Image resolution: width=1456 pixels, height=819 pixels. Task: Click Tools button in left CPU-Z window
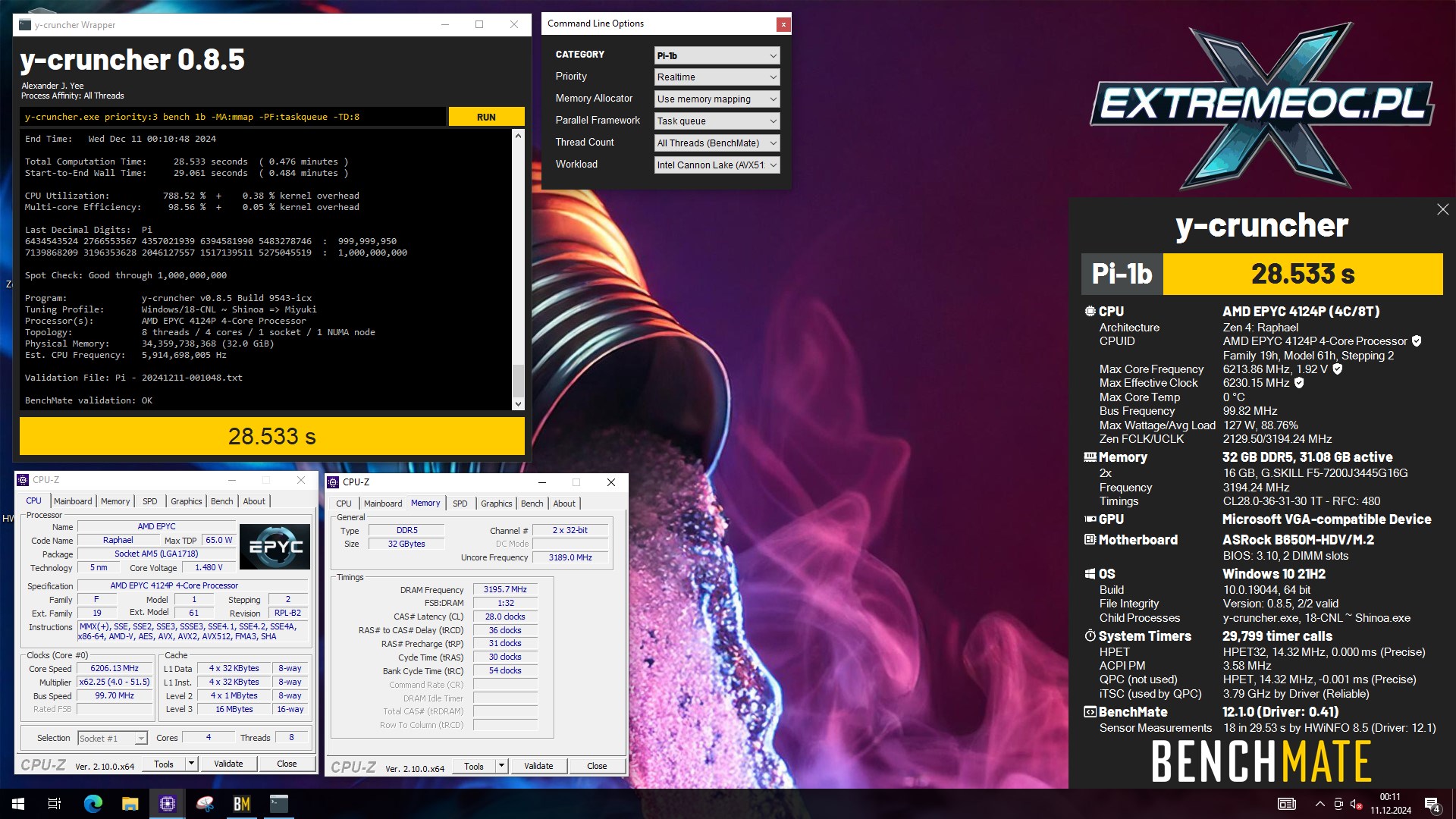coord(164,764)
